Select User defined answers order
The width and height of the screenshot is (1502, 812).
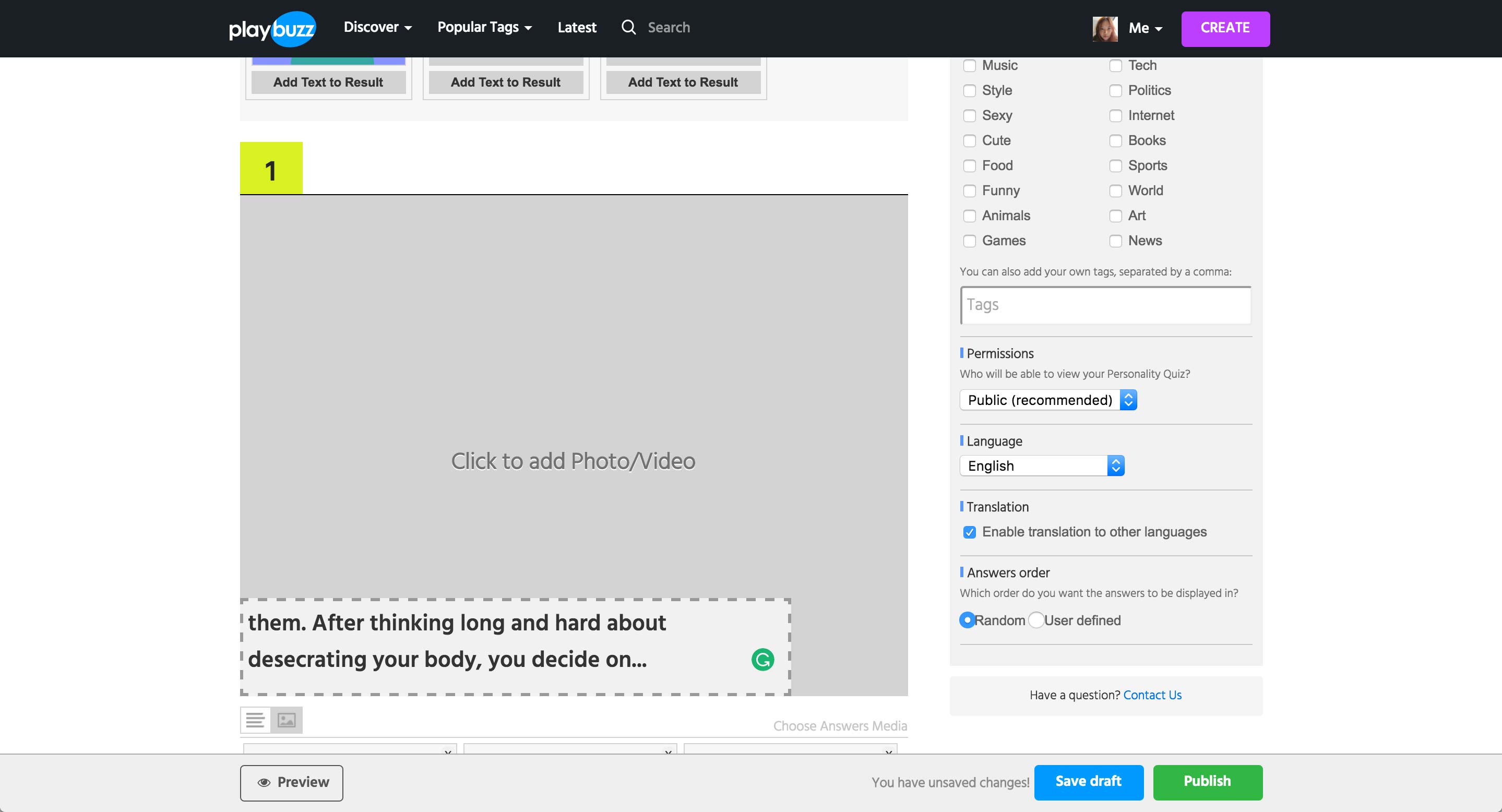1035,619
